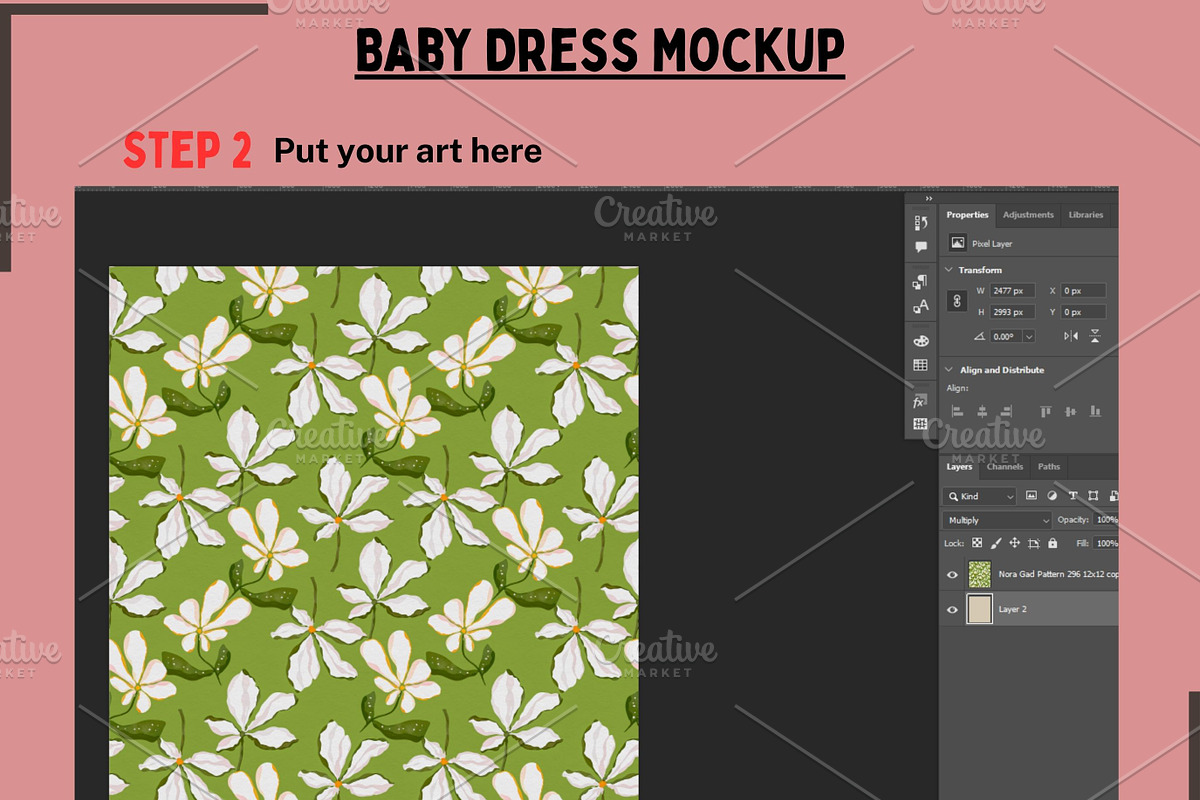This screenshot has width=1200, height=800.
Task: Collapse the Align and Distribute section
Action: pos(948,370)
